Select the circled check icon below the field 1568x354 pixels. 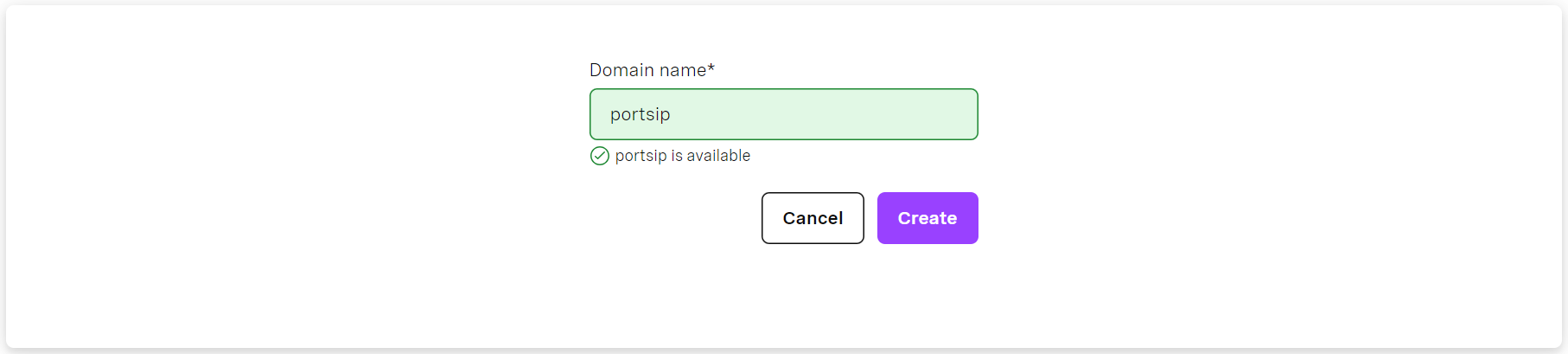click(x=599, y=156)
